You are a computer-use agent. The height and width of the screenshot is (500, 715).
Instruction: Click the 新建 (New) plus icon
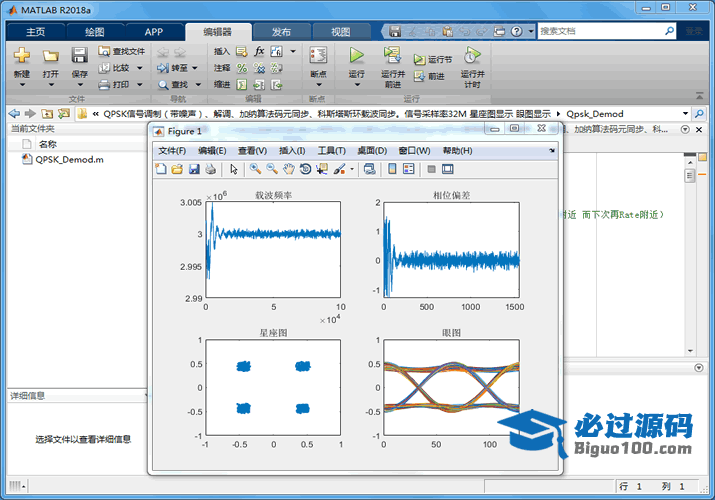tap(21, 56)
